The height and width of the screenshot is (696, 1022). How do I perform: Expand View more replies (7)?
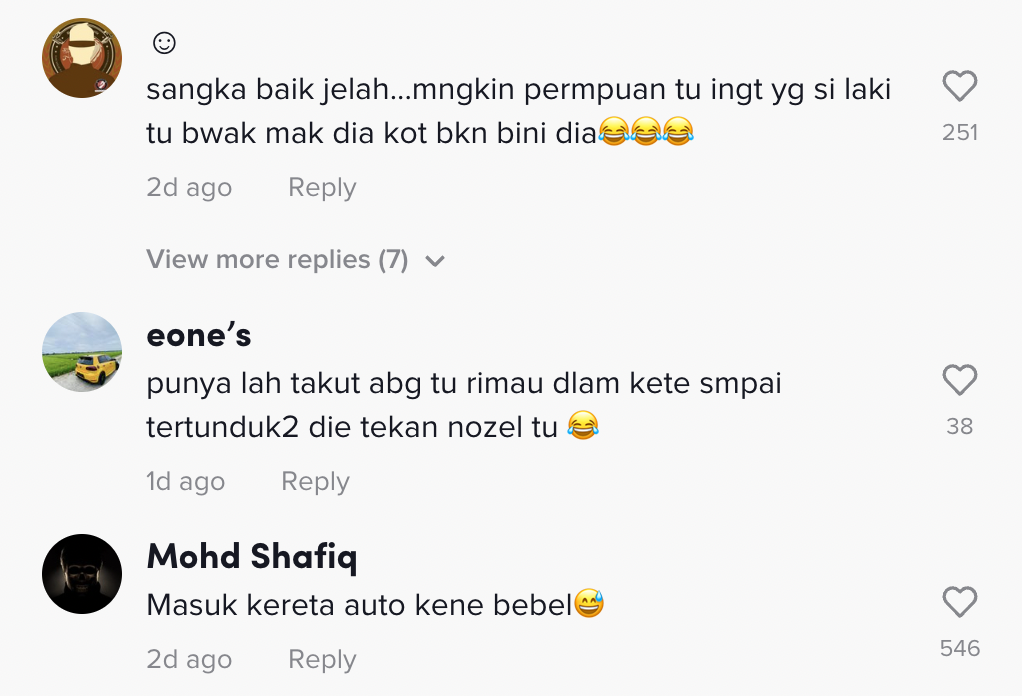(x=277, y=260)
